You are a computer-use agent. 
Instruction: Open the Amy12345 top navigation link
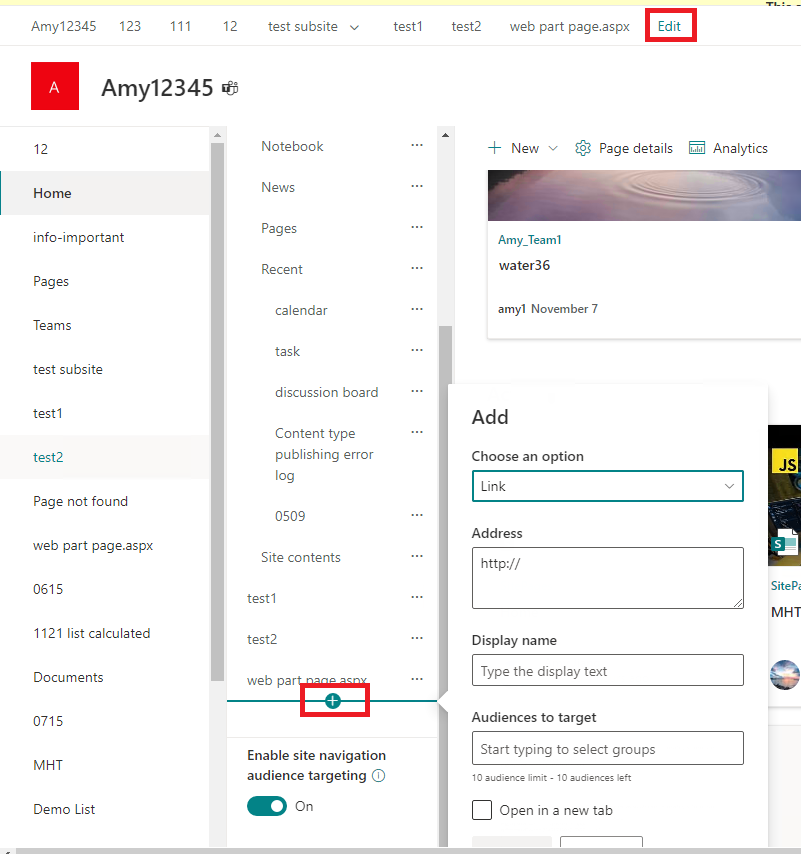tap(64, 26)
